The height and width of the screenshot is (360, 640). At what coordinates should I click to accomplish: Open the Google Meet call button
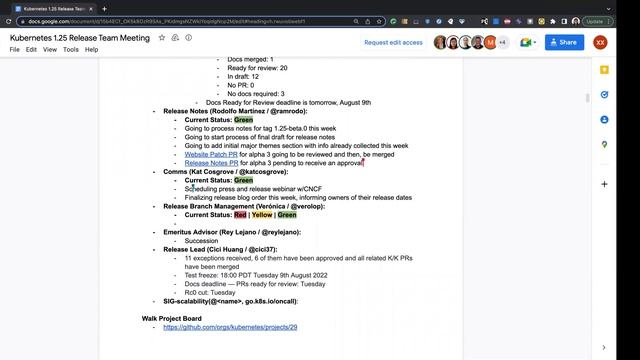[525, 42]
